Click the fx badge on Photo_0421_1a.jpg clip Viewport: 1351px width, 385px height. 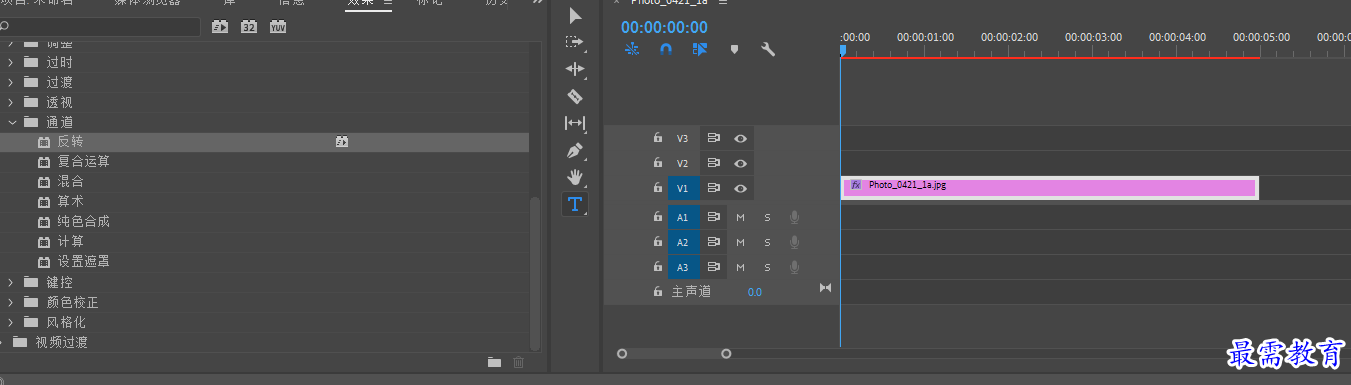pos(856,185)
